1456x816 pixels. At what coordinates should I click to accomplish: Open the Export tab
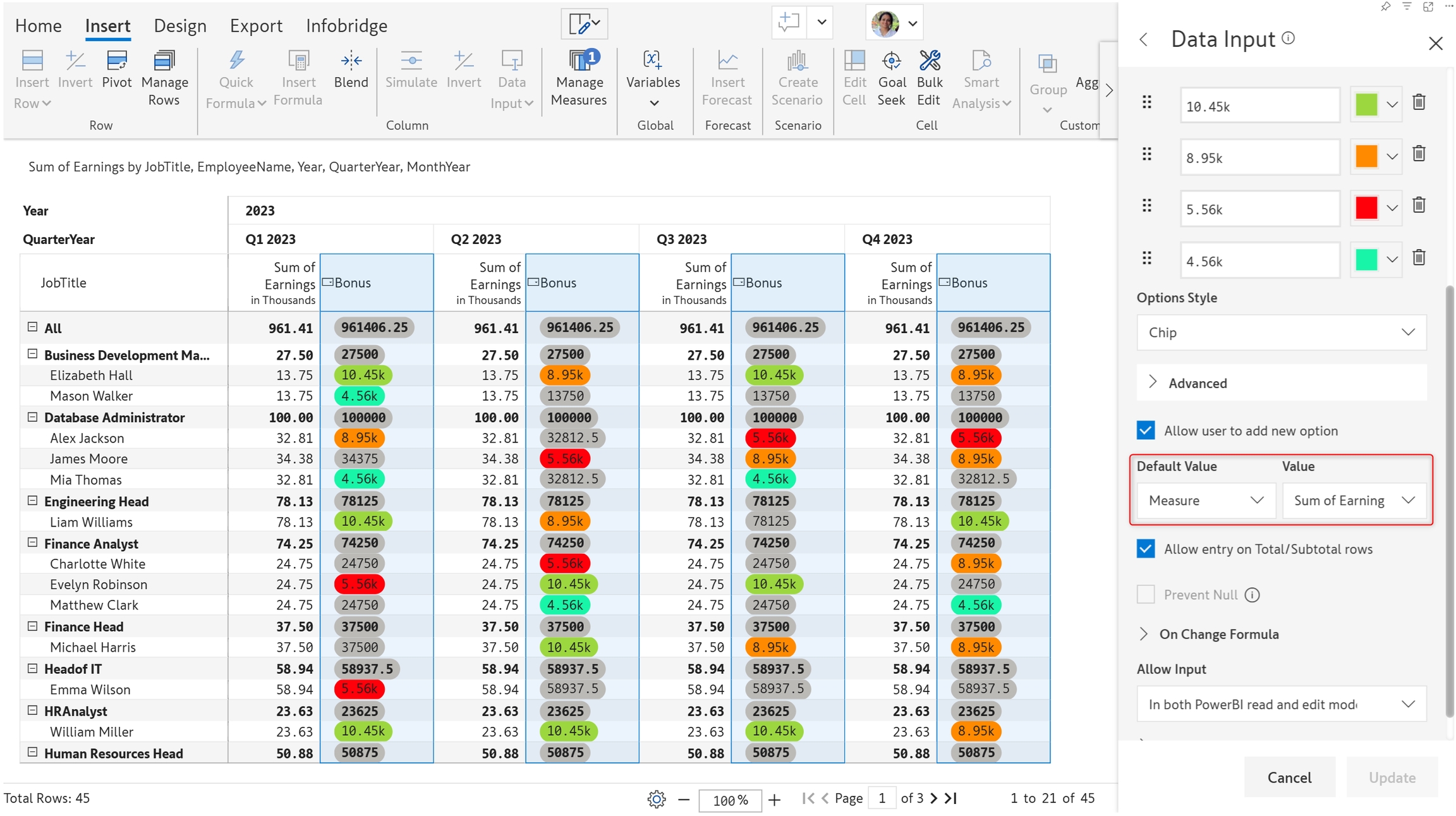pyautogui.click(x=256, y=26)
